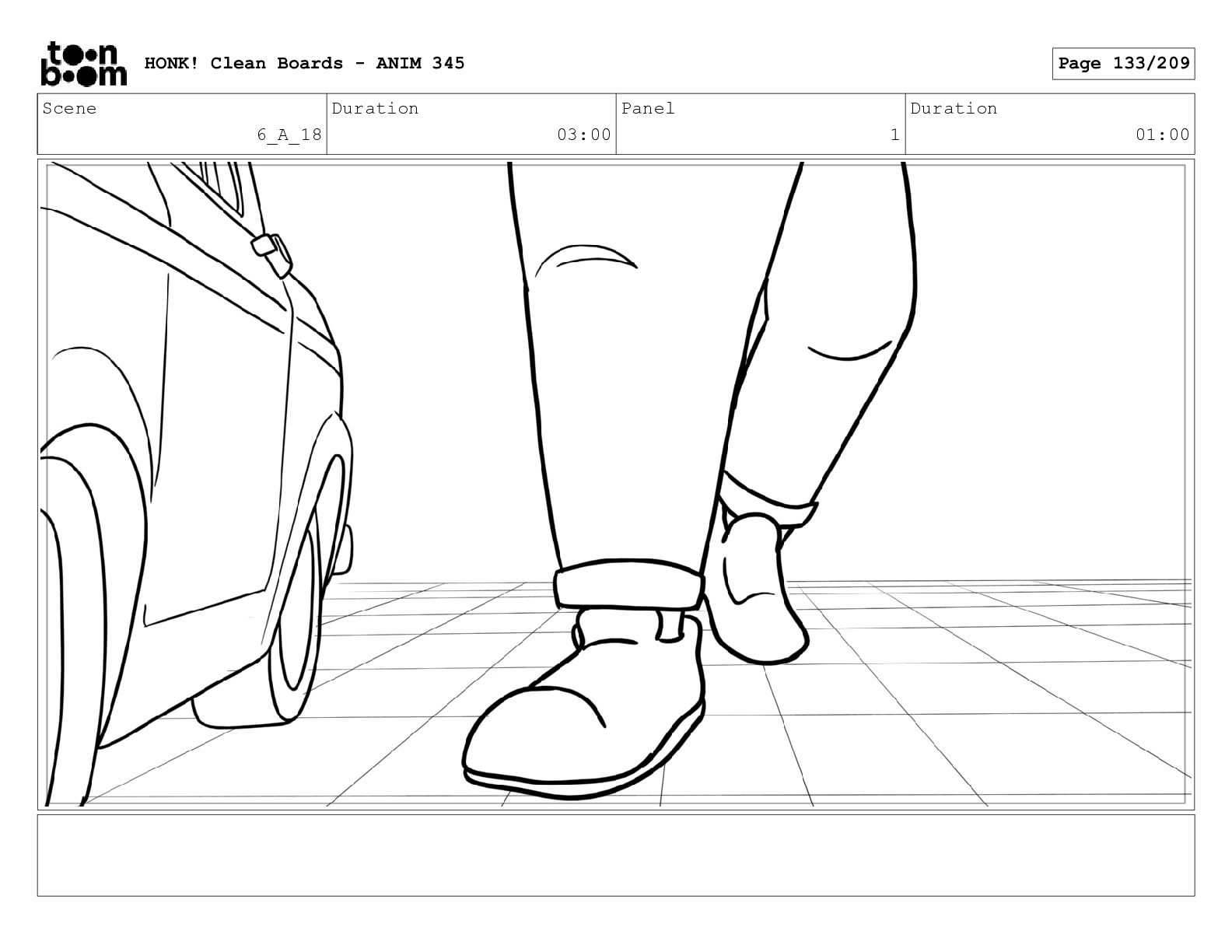Click the Panel header label

648,109
